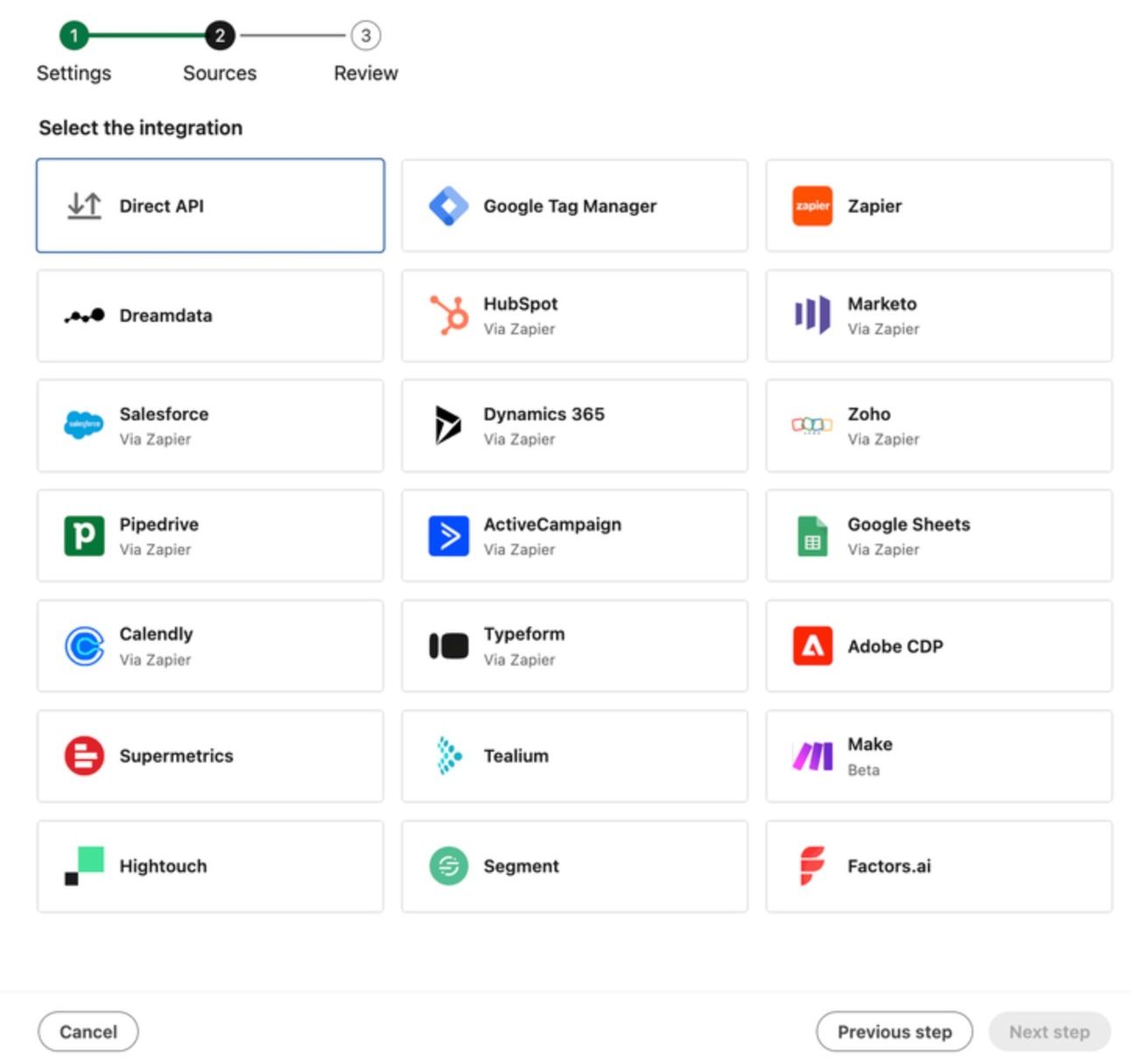Click the "Supermetrics" label
The height and width of the screenshot is (1064, 1131).
pyautogui.click(x=176, y=756)
